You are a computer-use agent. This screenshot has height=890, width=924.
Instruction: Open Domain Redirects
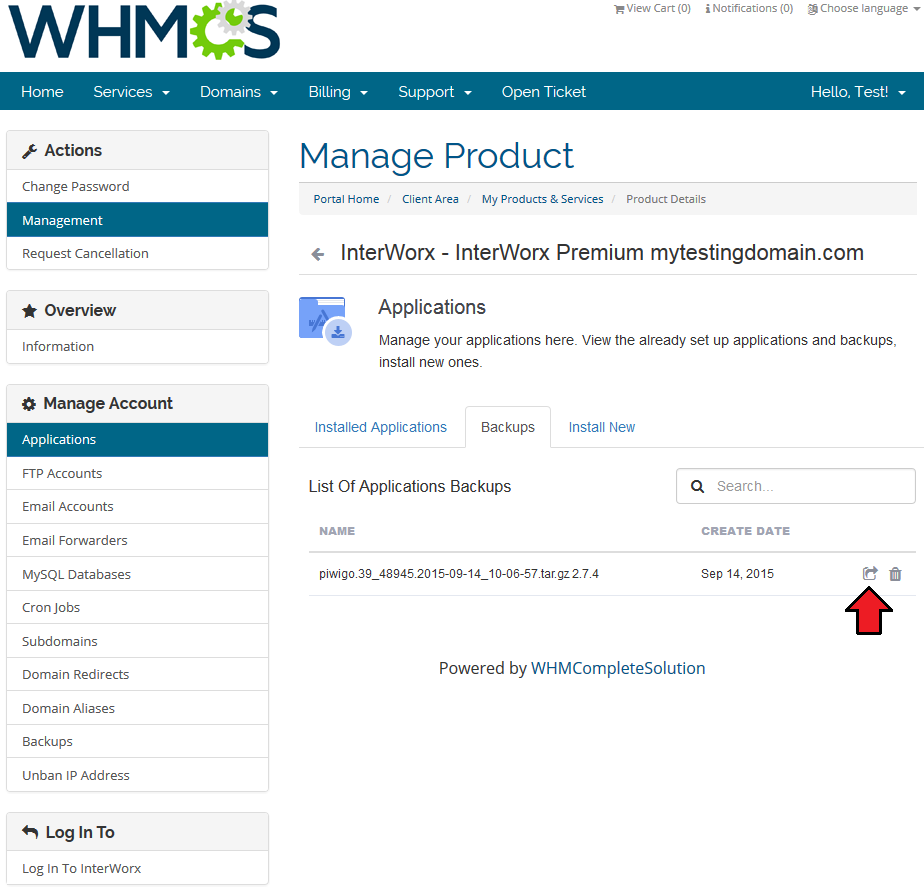point(137,674)
